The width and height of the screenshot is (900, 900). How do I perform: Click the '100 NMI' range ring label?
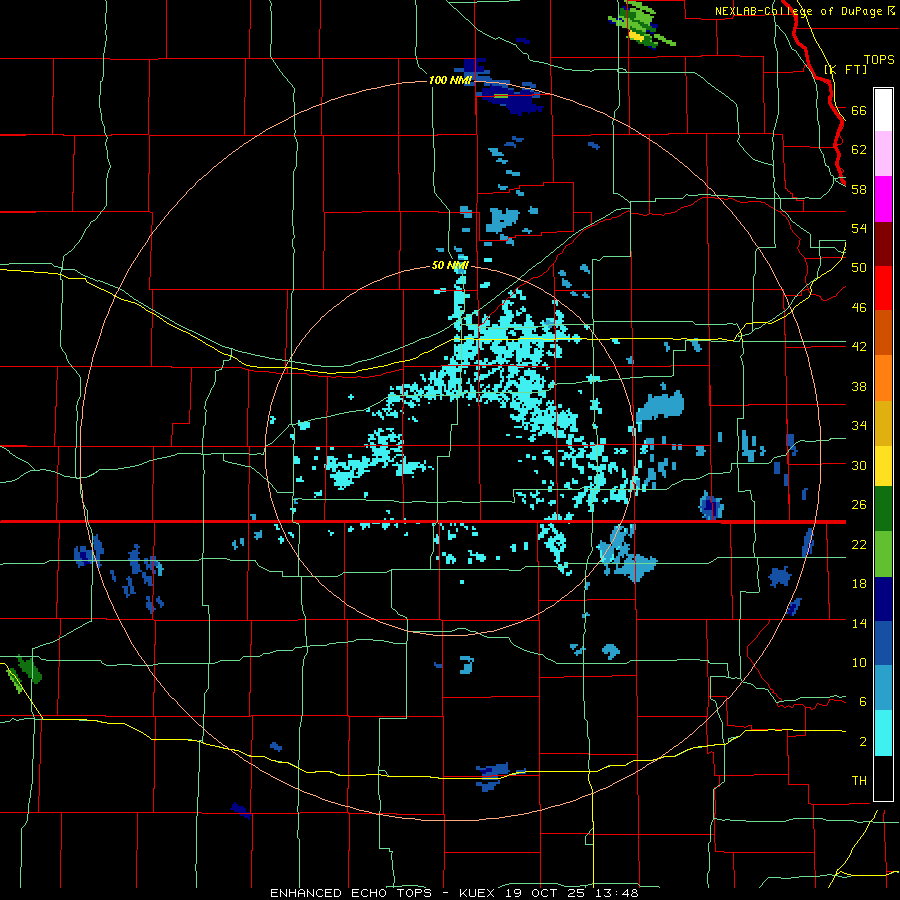tap(450, 80)
